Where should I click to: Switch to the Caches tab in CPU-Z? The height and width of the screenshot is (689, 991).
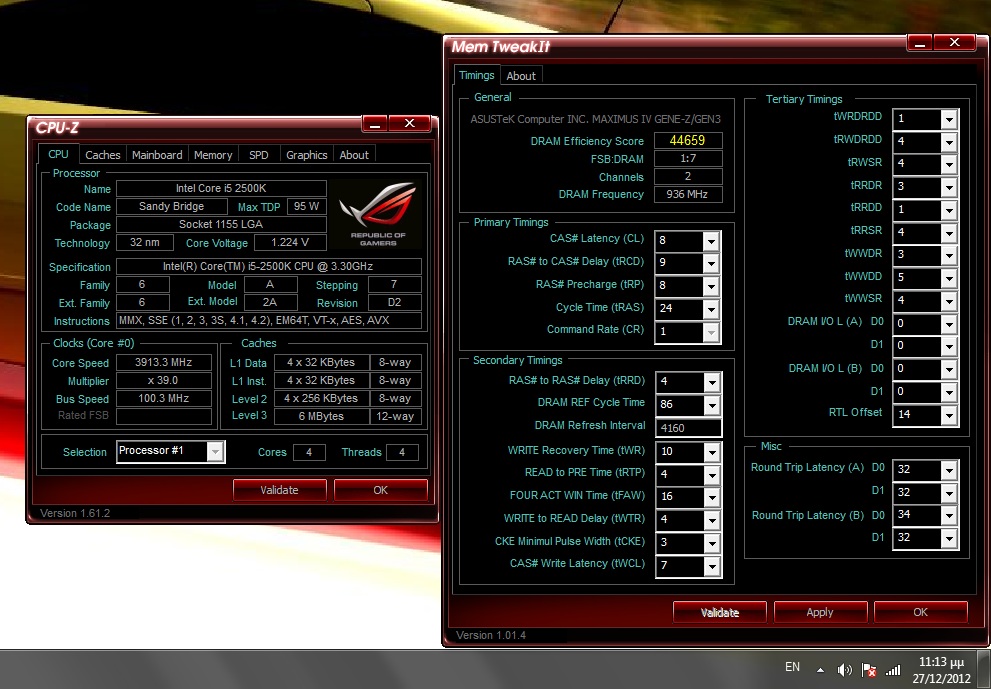tap(102, 155)
